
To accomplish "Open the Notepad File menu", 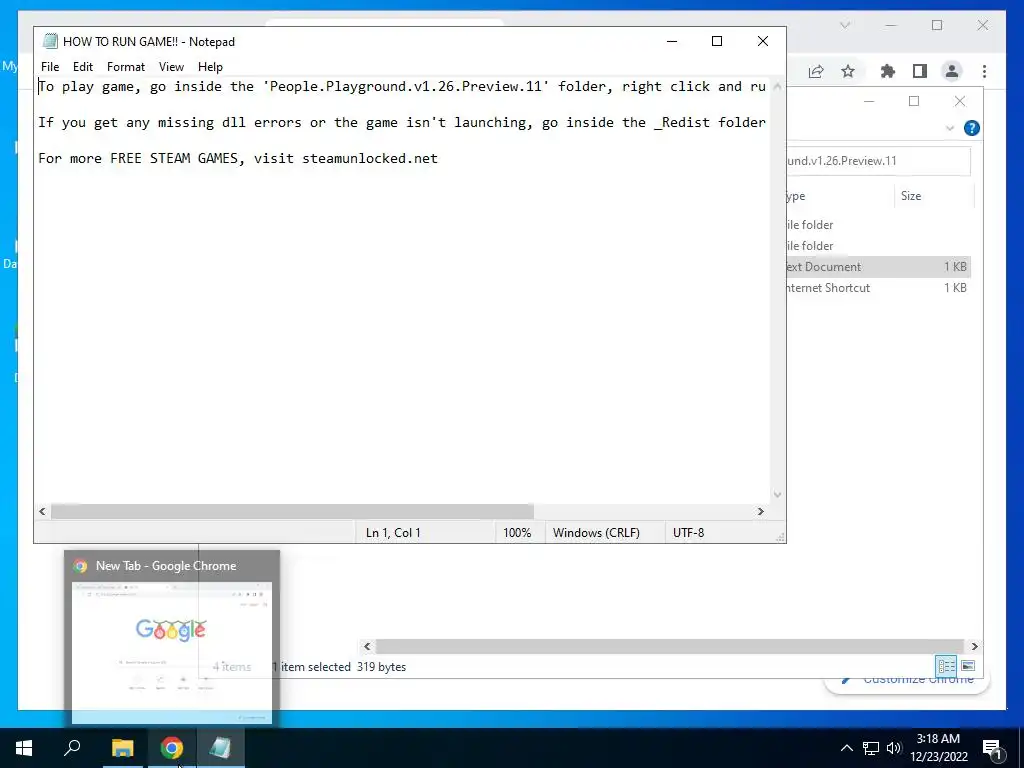I will (50, 67).
